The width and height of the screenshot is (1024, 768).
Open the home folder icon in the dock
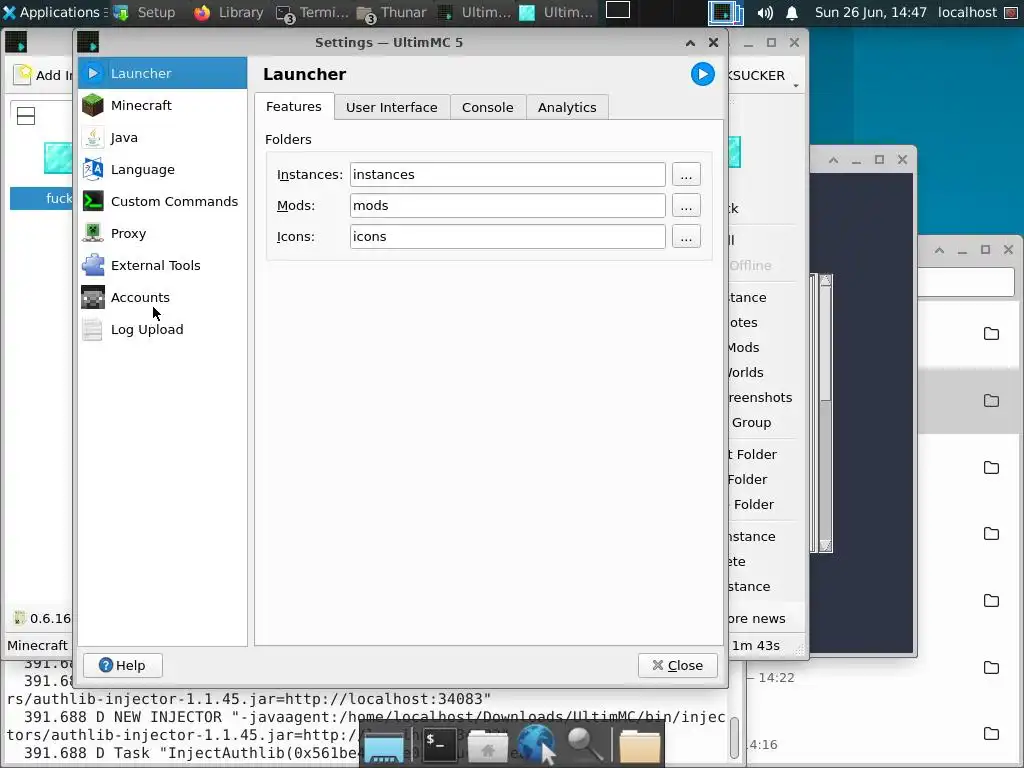(x=487, y=746)
